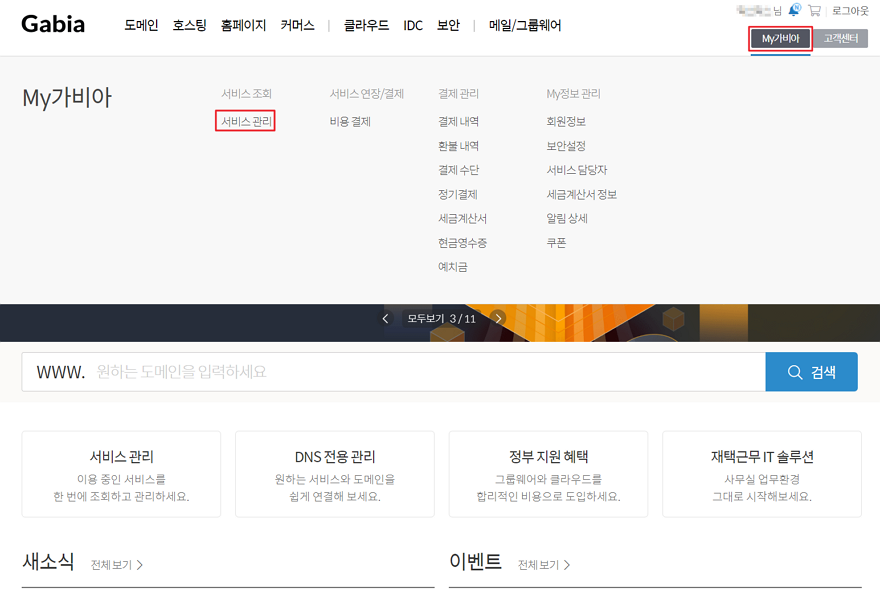Open the IDC menu
Image resolution: width=880 pixels, height=600 pixels.
[413, 25]
